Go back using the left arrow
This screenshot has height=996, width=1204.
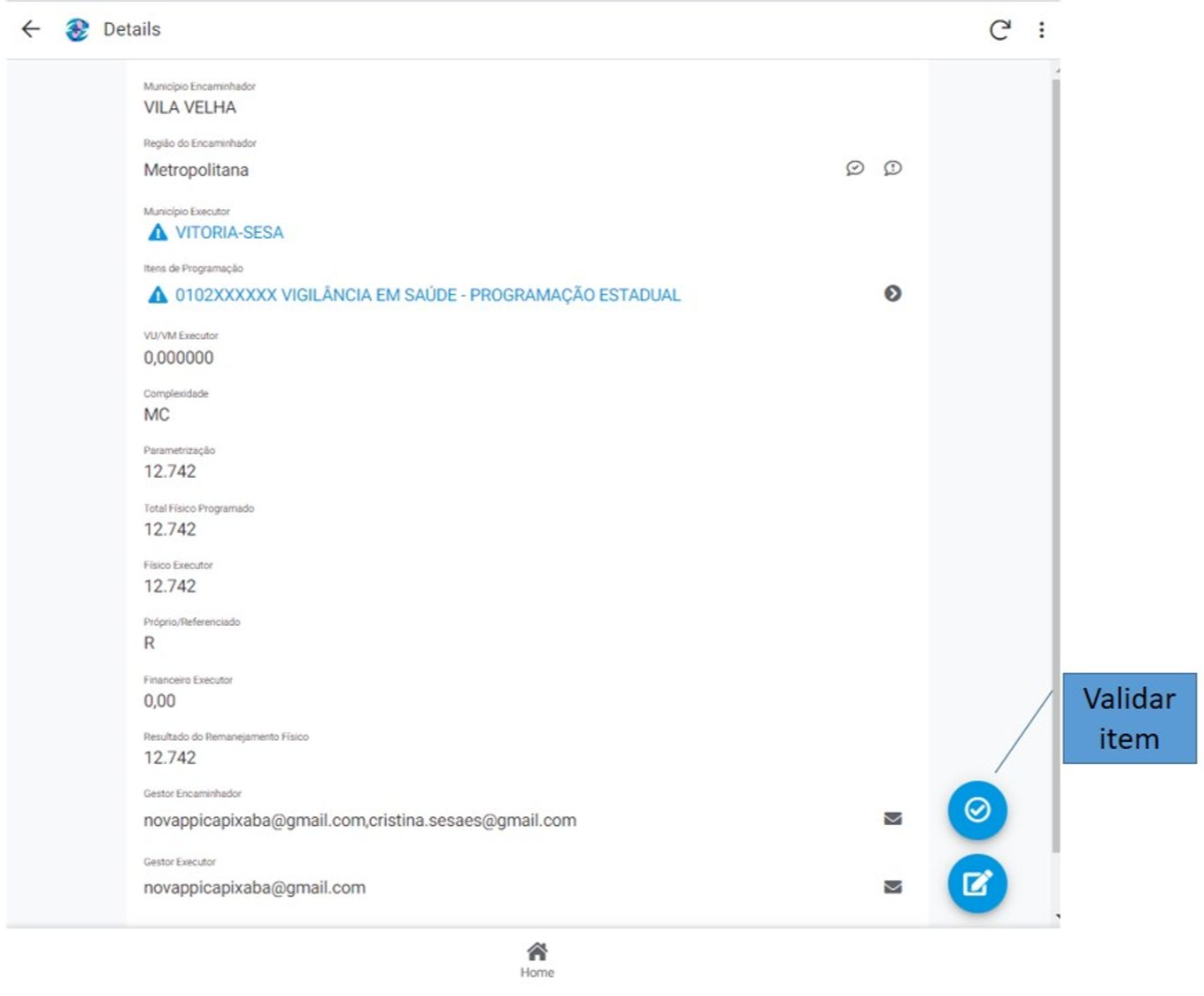pos(31,29)
